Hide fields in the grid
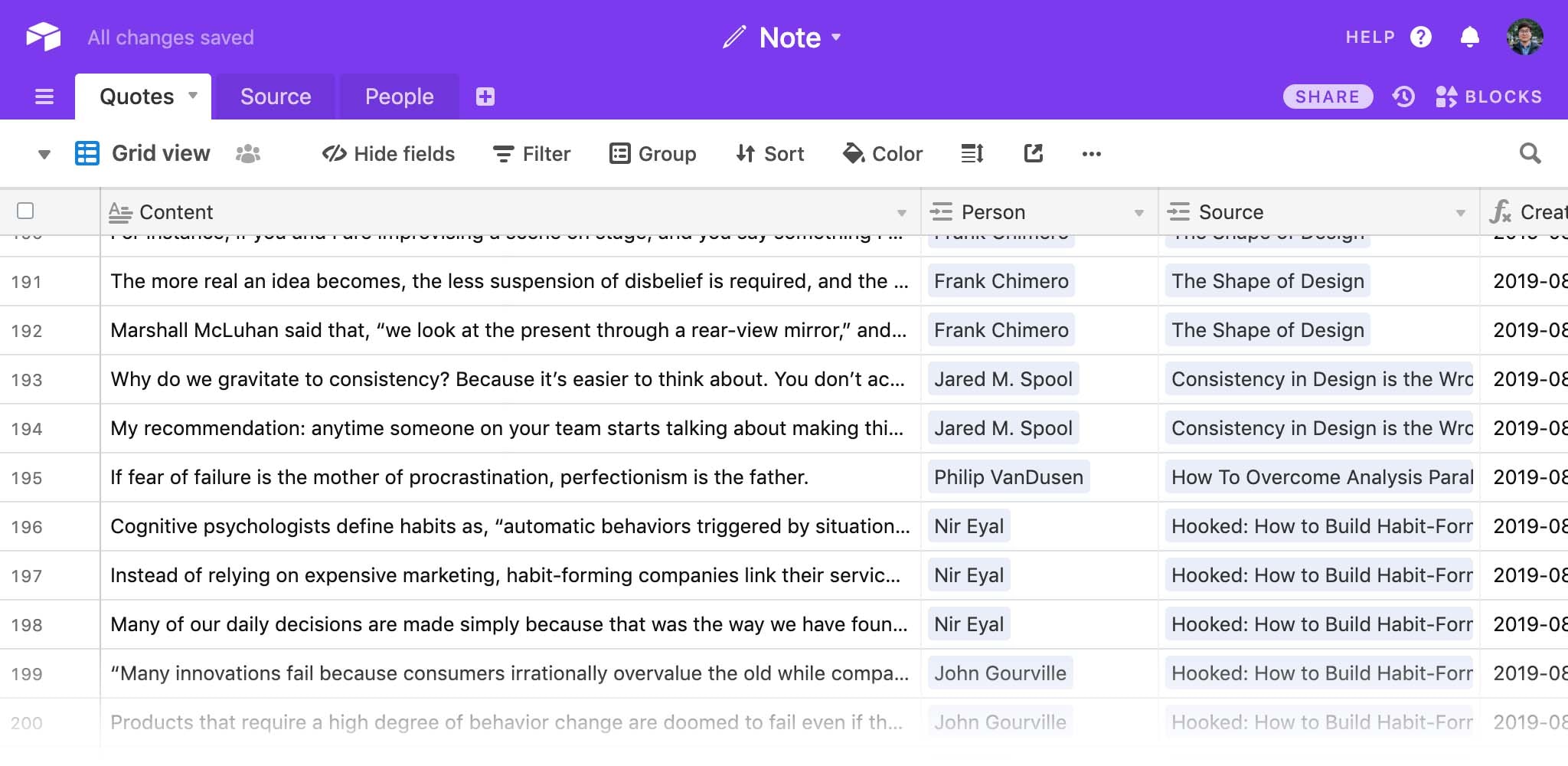1568x766 pixels. 389,154
